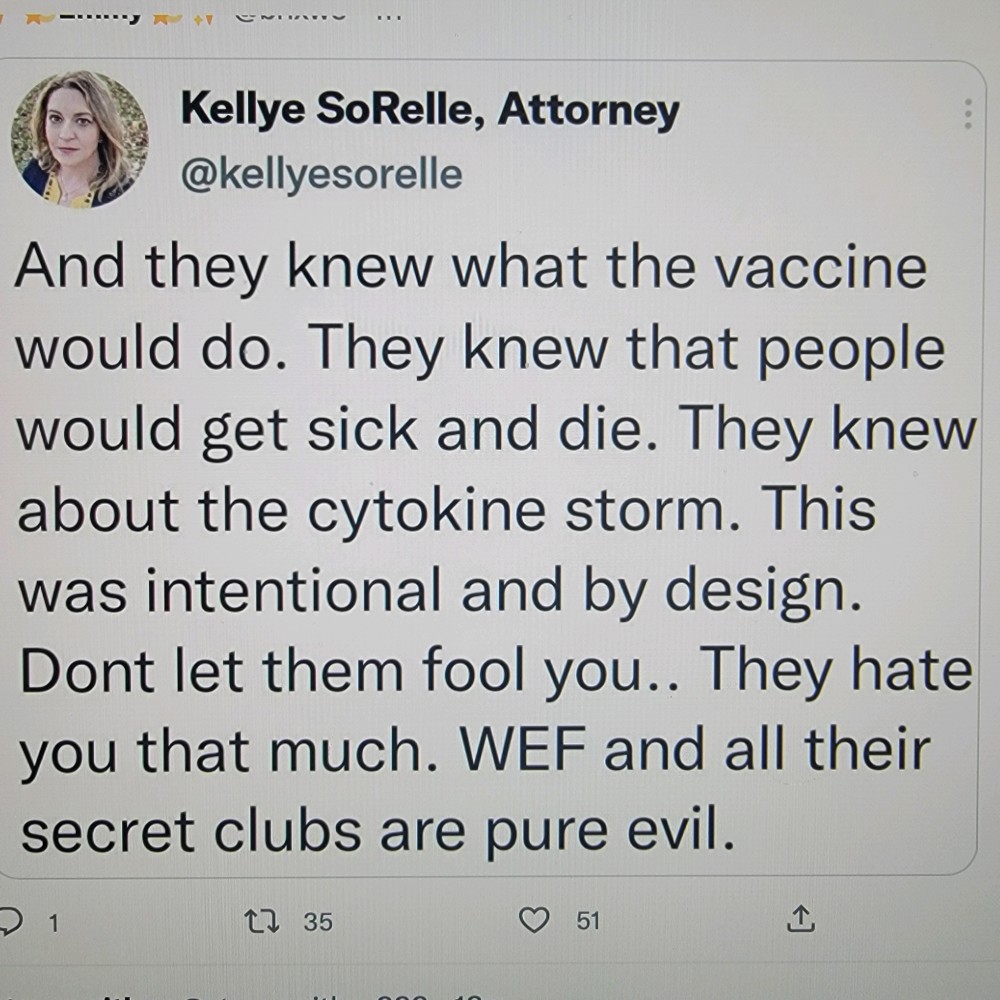Click the partially visible author name at top
This screenshot has width=1000, height=1000.
pos(99,14)
